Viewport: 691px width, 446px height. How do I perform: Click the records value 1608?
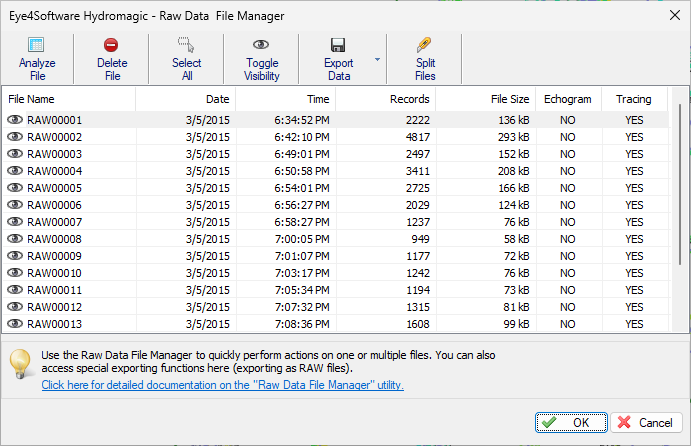[x=418, y=324]
